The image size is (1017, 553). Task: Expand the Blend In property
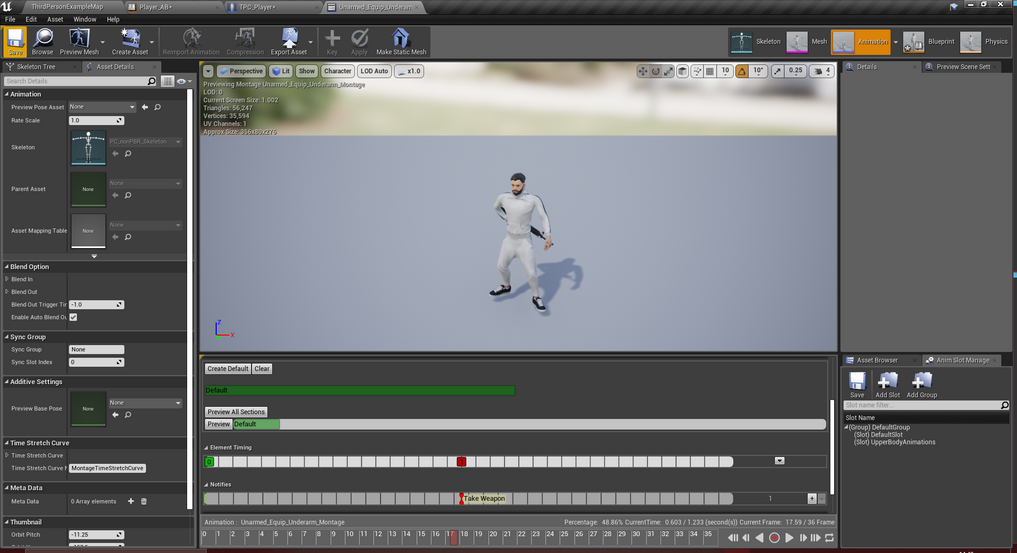click(7, 279)
